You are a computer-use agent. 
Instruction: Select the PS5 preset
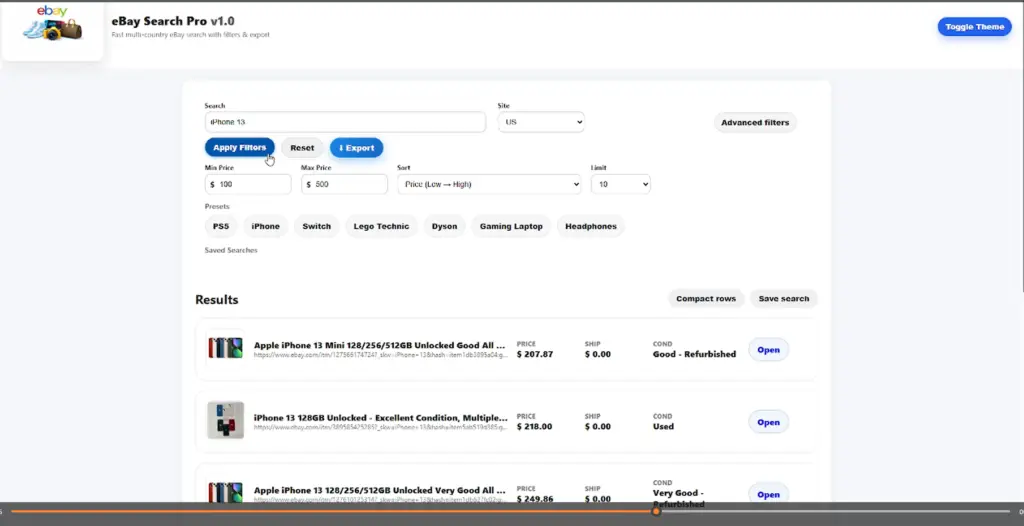[221, 226]
